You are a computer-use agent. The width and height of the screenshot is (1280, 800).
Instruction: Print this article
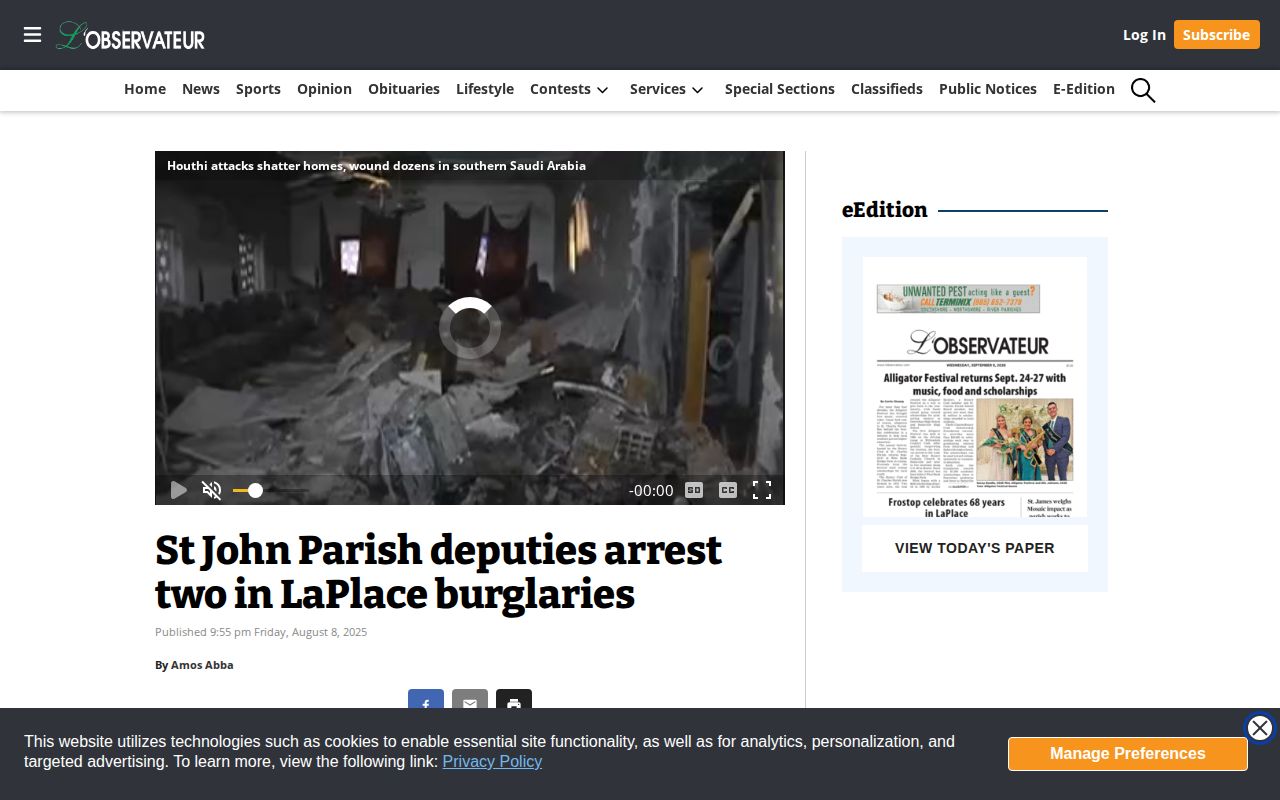pos(514,700)
